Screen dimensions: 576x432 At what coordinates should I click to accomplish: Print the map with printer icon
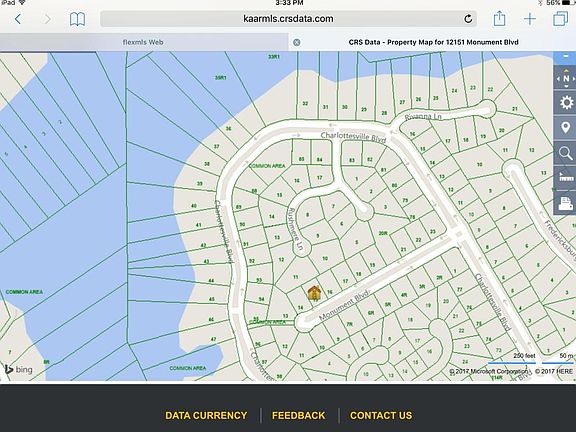point(566,203)
